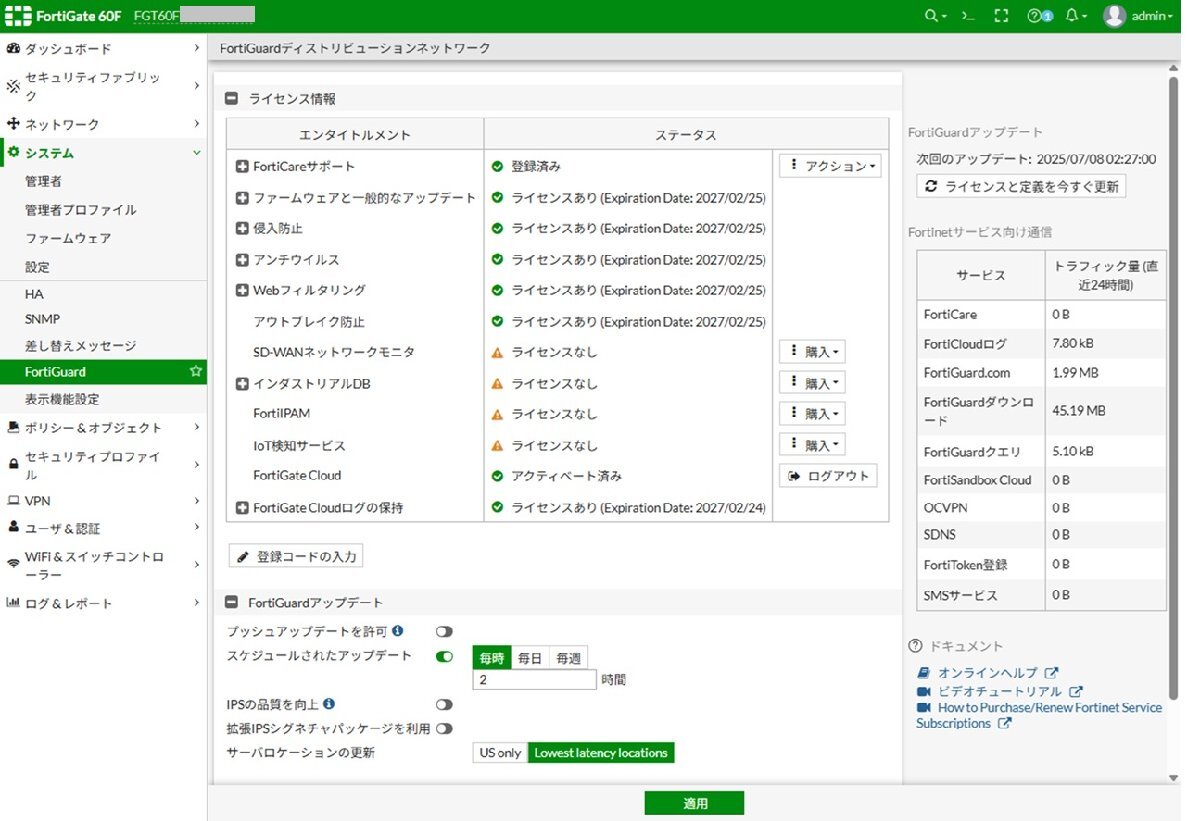Select US only server location
This screenshot has height=821, width=1200.
[500, 753]
